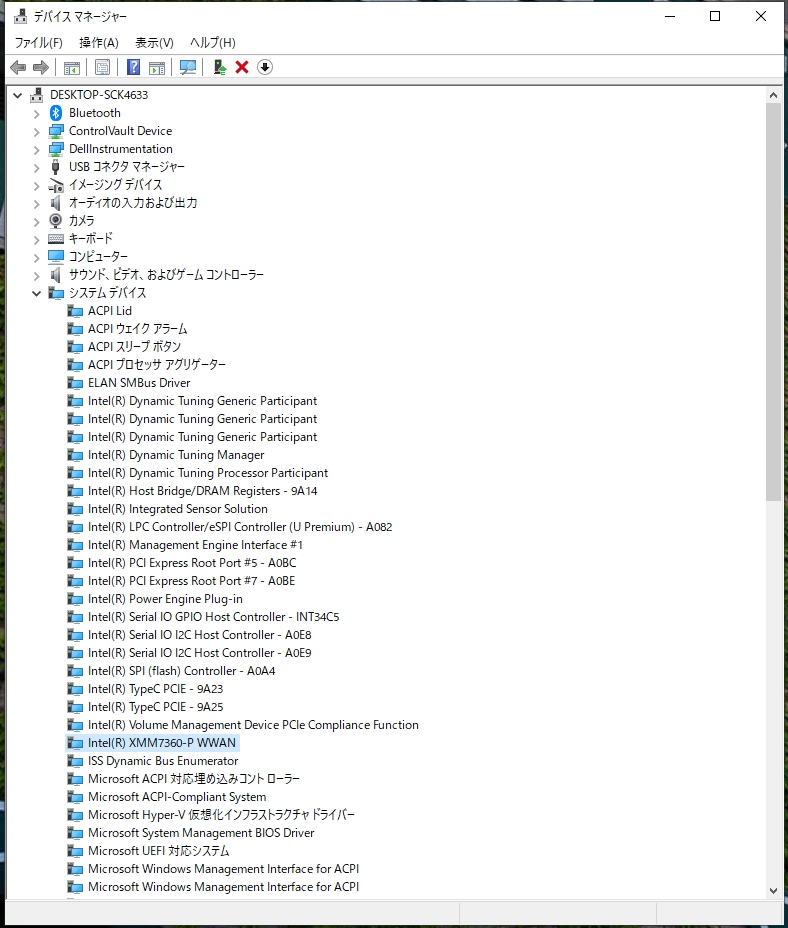Viewport: 788px width, 928px height.
Task: Click the USB コネクタ マネージャー plug icon
Action: pyautogui.click(x=56, y=167)
